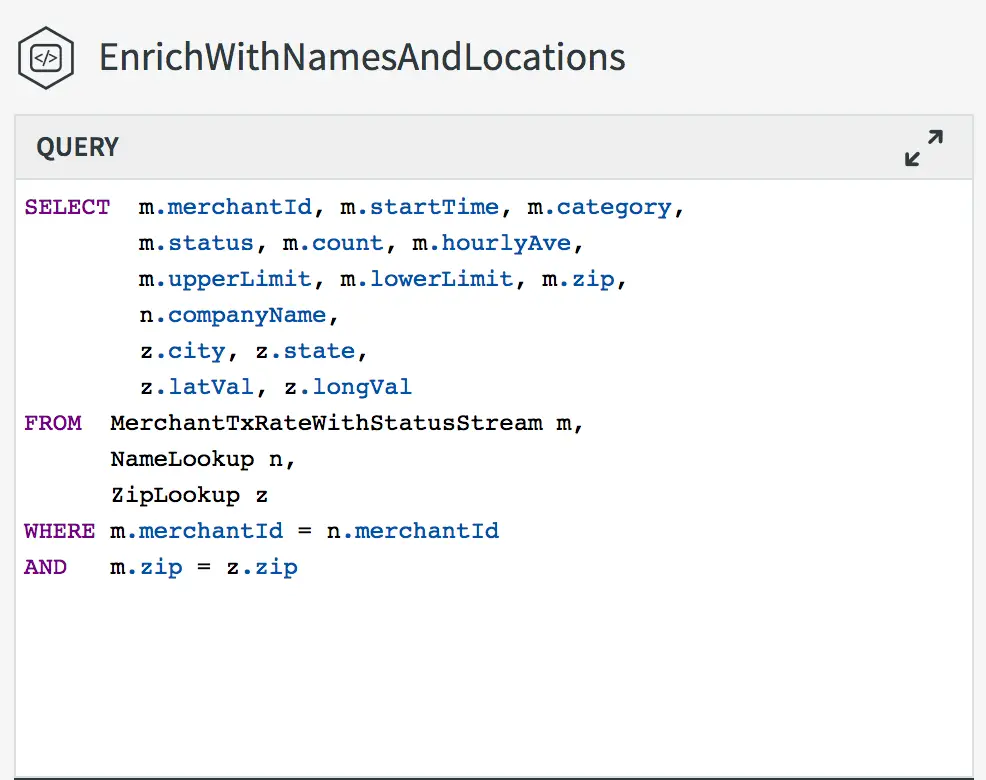Click the WHERE keyword in the query

[60, 532]
